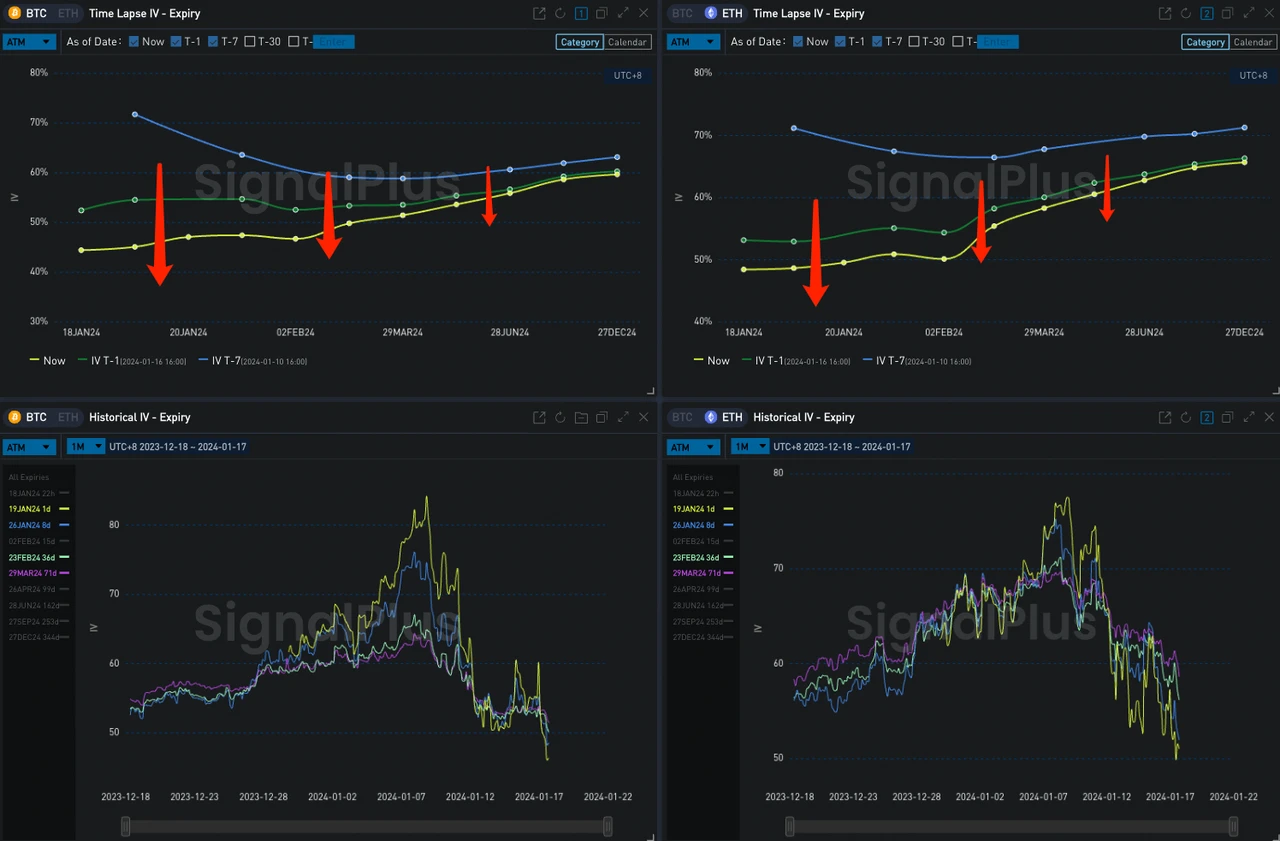The height and width of the screenshot is (841, 1280).
Task: Pop out the BTC Time Lapse IV panel
Action: point(539,13)
